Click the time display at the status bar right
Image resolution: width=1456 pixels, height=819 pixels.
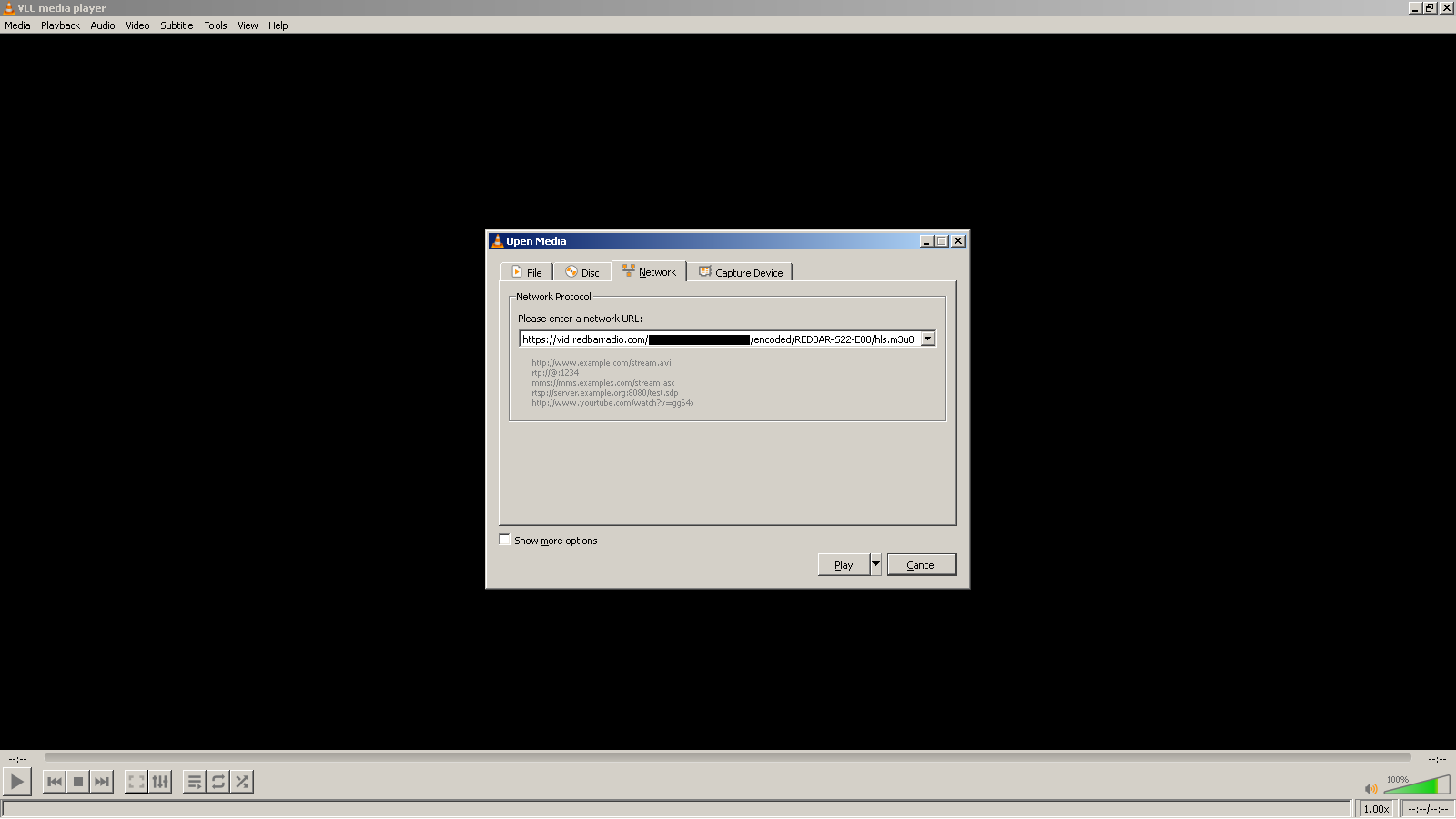point(1428,809)
